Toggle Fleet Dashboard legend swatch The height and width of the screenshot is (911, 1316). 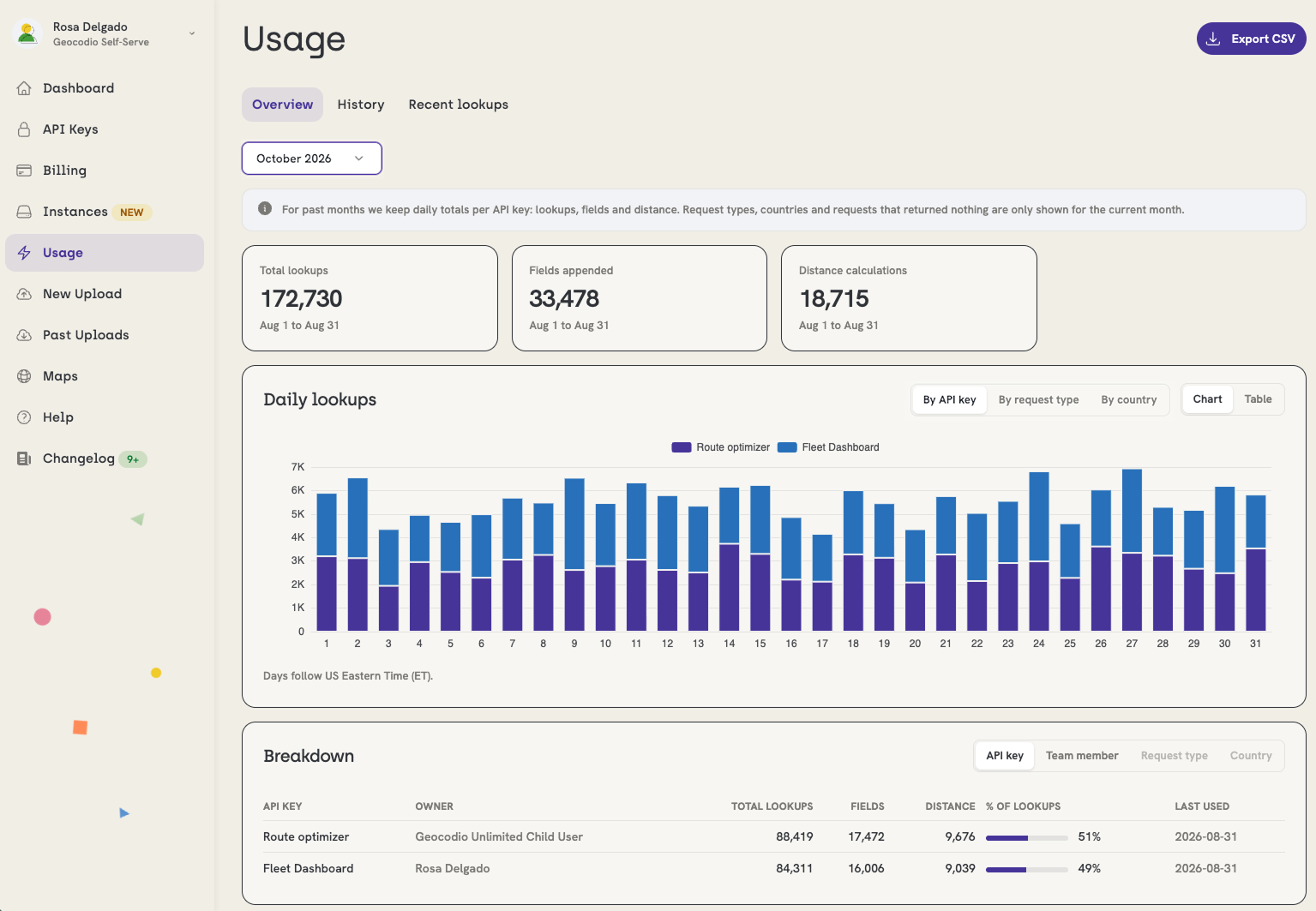coord(787,447)
